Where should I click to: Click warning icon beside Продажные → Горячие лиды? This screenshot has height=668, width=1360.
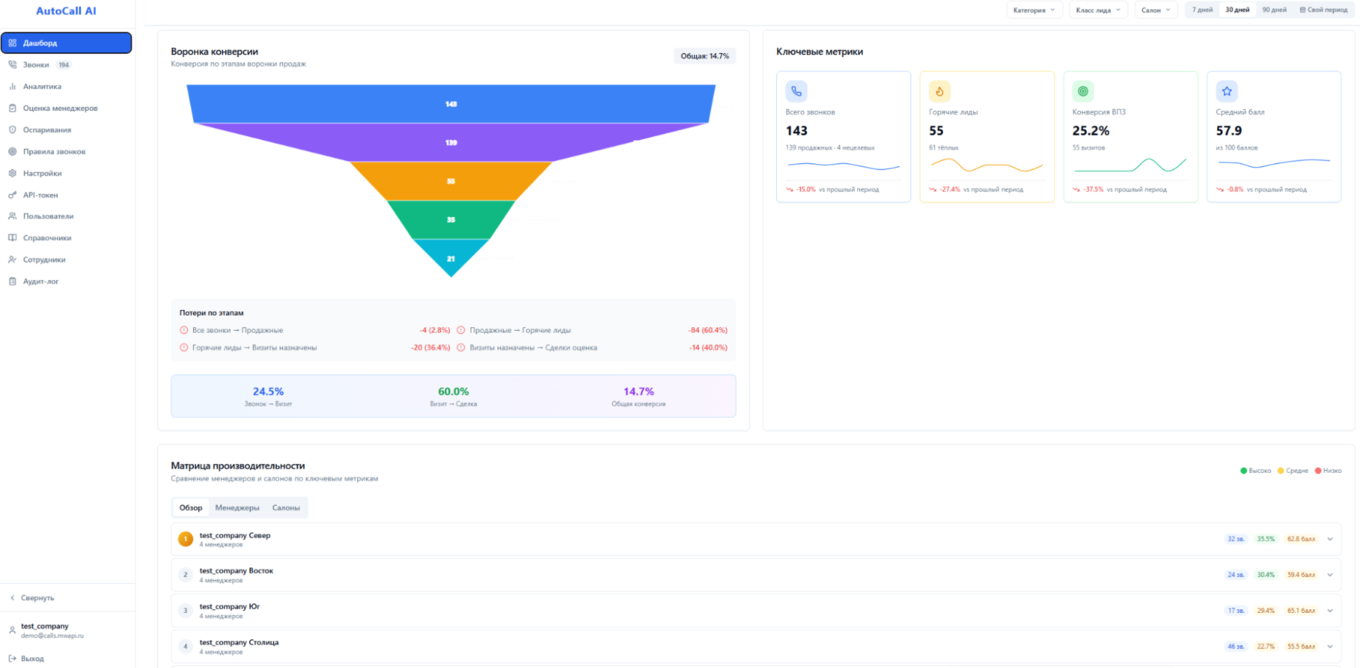click(461, 330)
